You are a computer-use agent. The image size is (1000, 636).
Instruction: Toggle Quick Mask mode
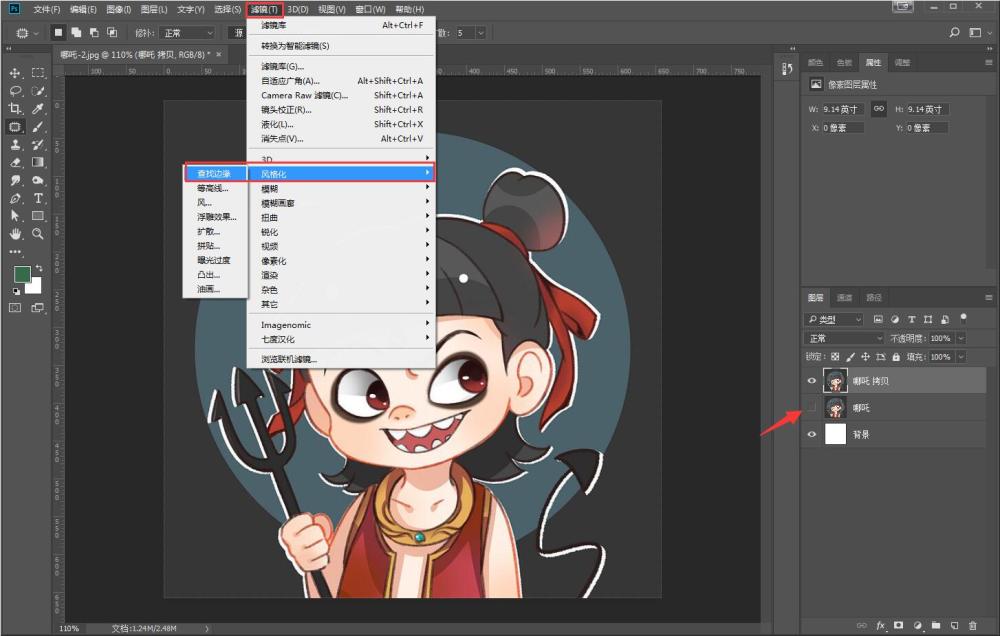click(x=15, y=308)
